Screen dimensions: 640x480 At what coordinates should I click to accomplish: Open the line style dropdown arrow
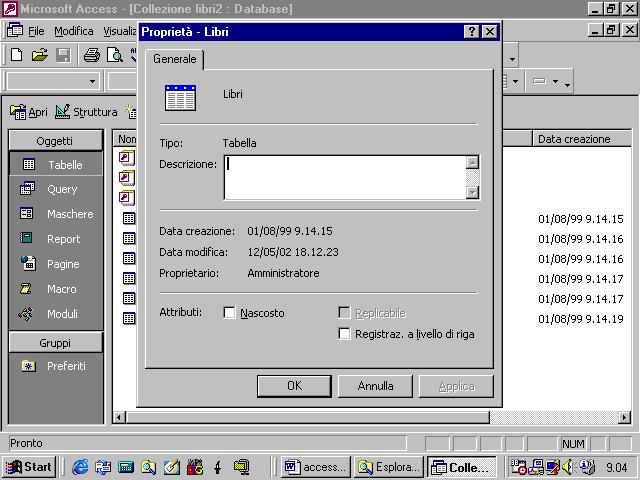[x=555, y=81]
